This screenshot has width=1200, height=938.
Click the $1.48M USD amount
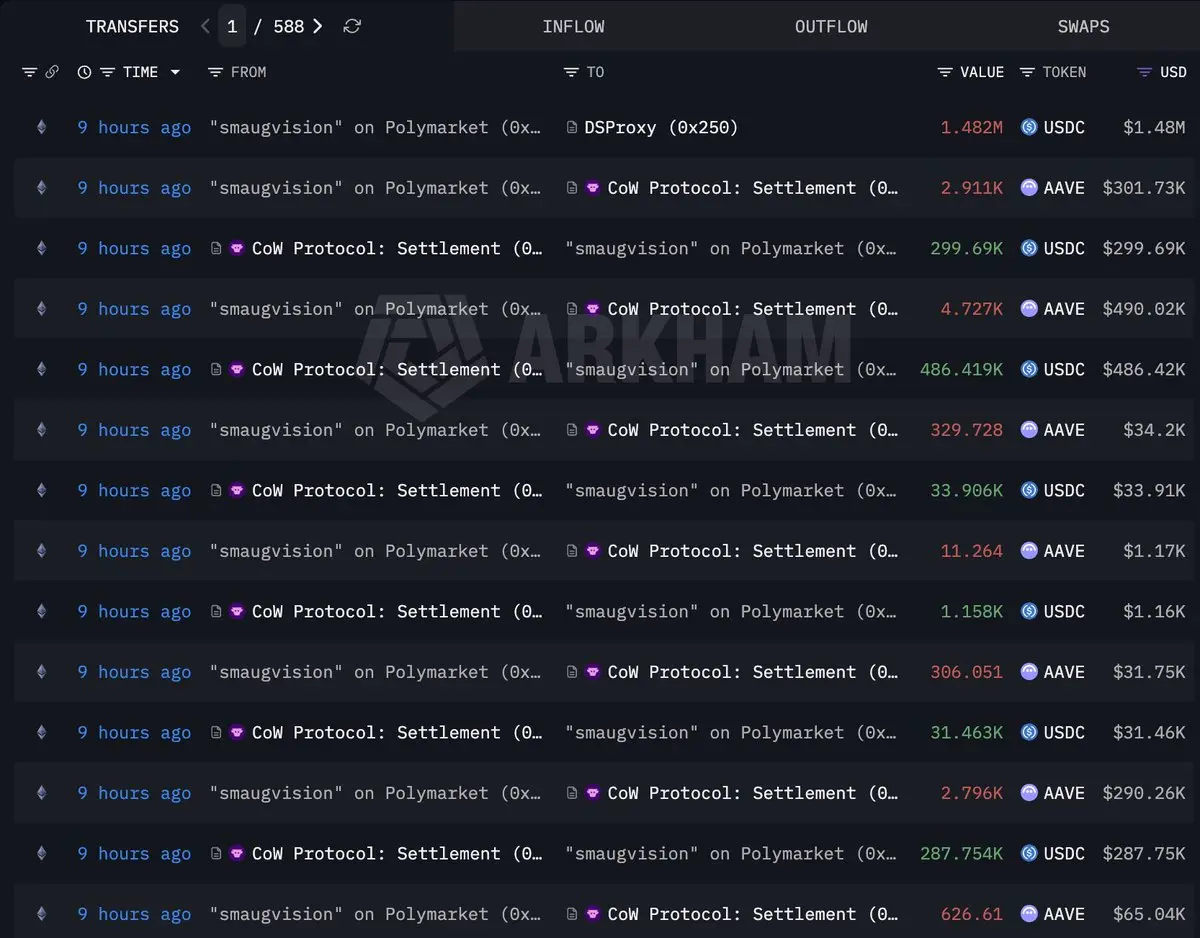click(x=1154, y=128)
